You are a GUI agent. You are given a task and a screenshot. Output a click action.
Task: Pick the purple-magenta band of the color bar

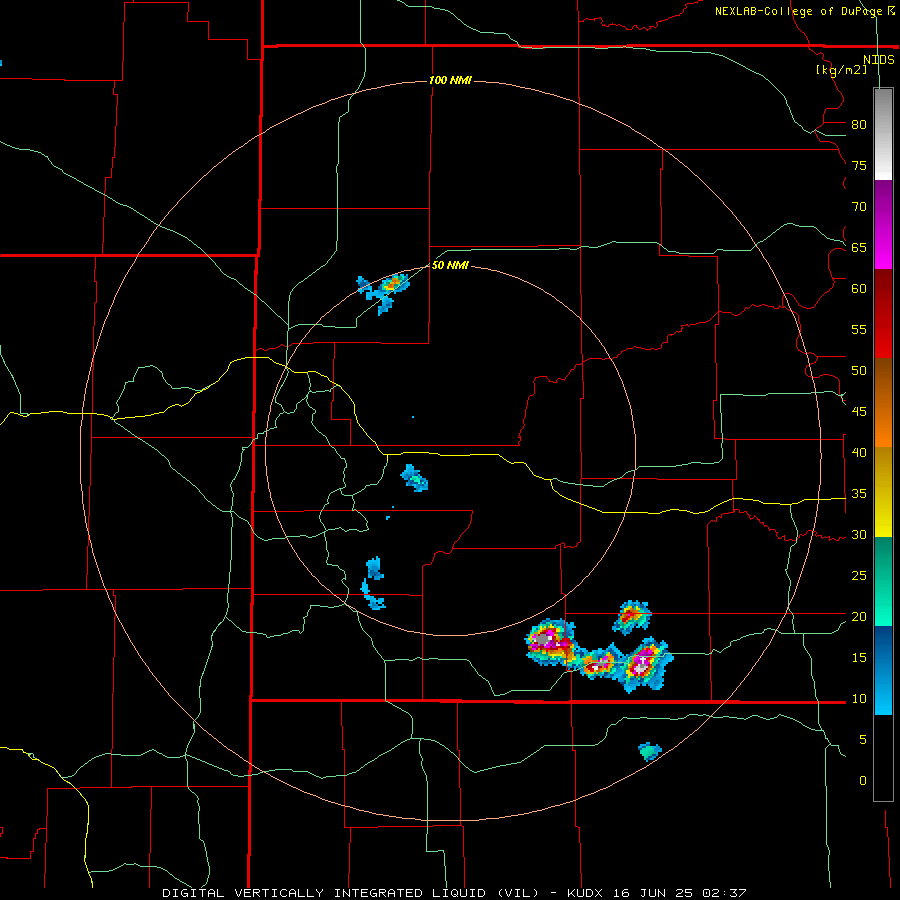883,224
